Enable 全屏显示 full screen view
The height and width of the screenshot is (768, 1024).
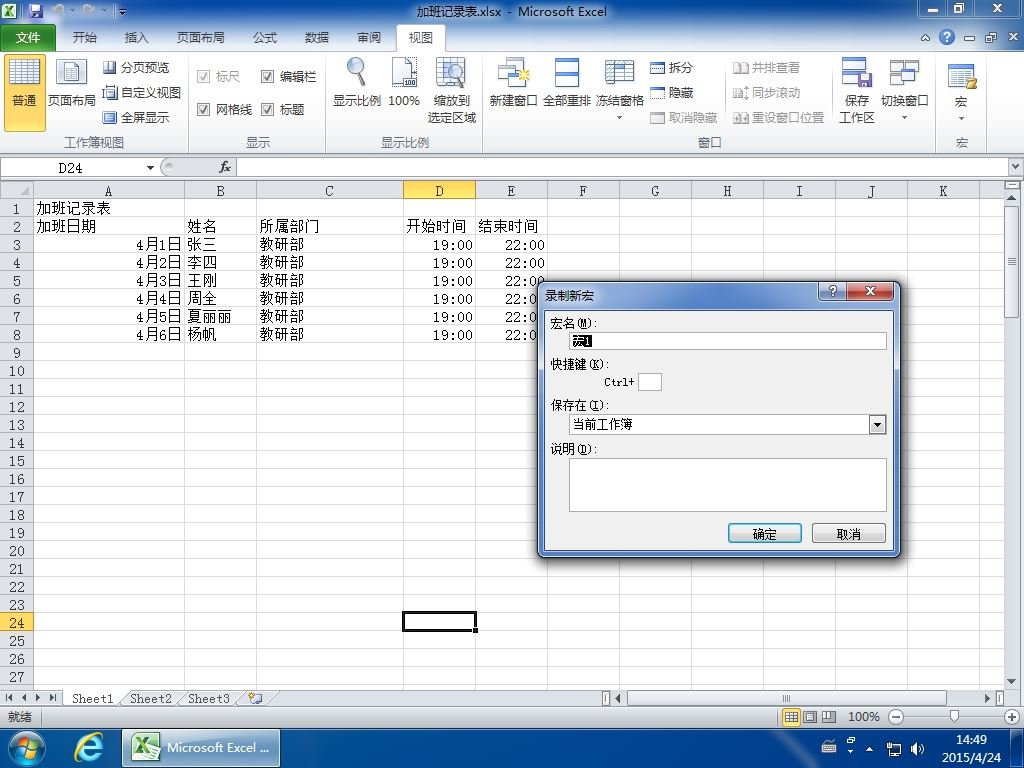pyautogui.click(x=136, y=118)
